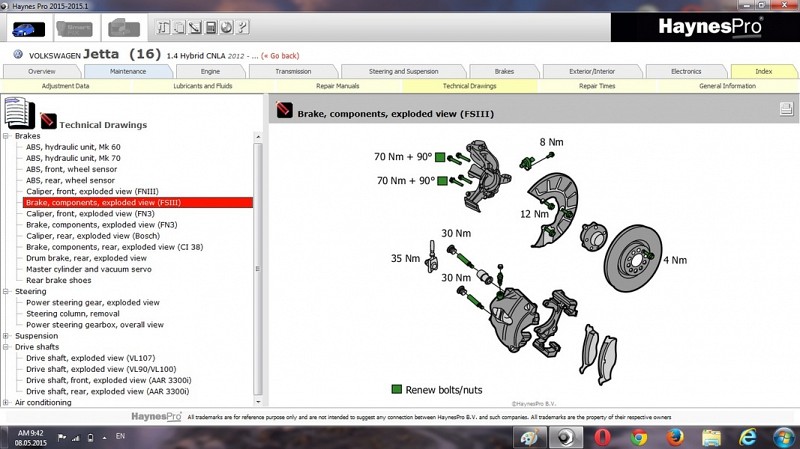Open the Transmission tab
The image size is (800, 449).
pyautogui.click(x=293, y=71)
